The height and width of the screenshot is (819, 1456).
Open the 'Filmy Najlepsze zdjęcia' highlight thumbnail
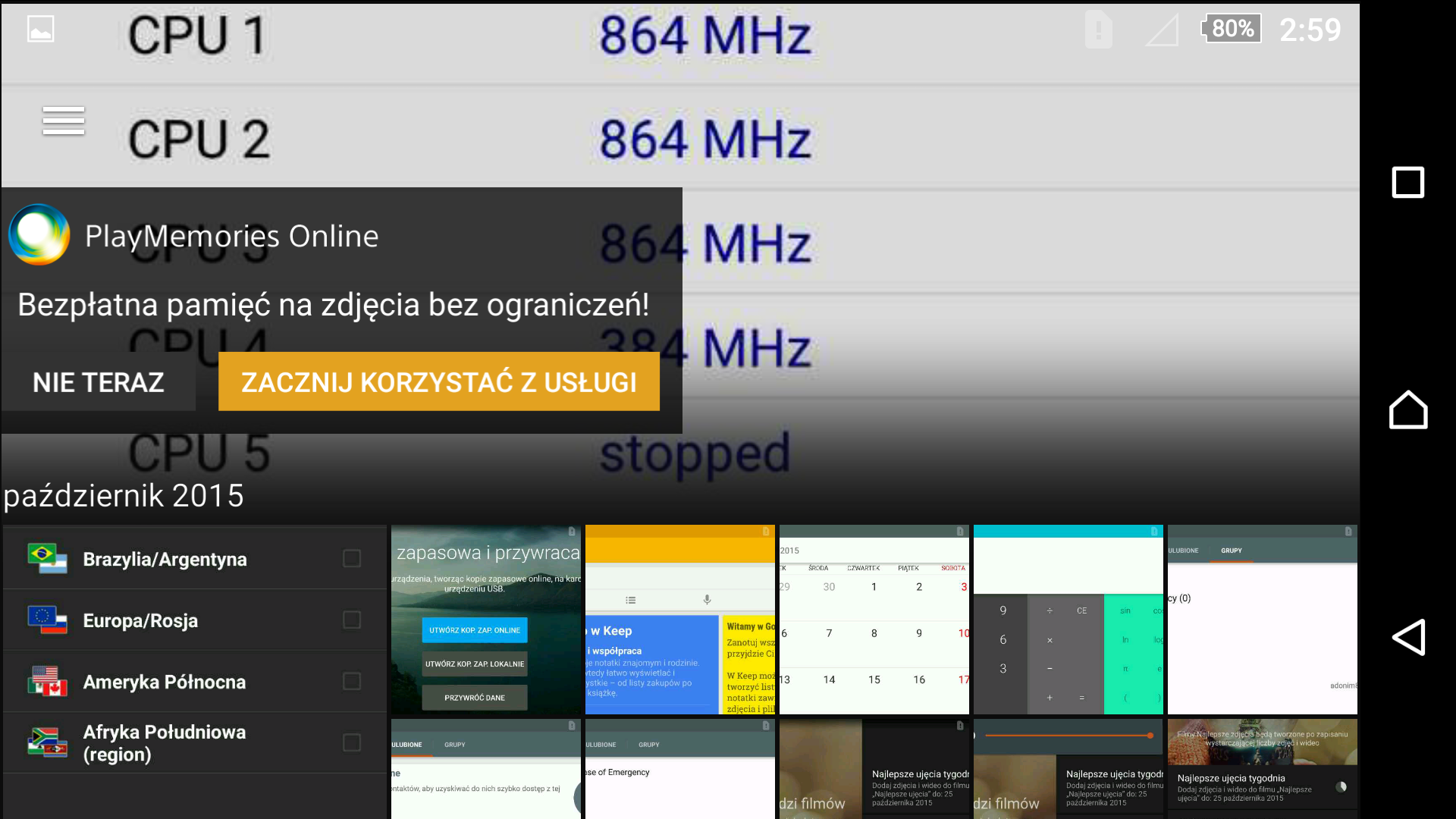pyautogui.click(x=1263, y=769)
